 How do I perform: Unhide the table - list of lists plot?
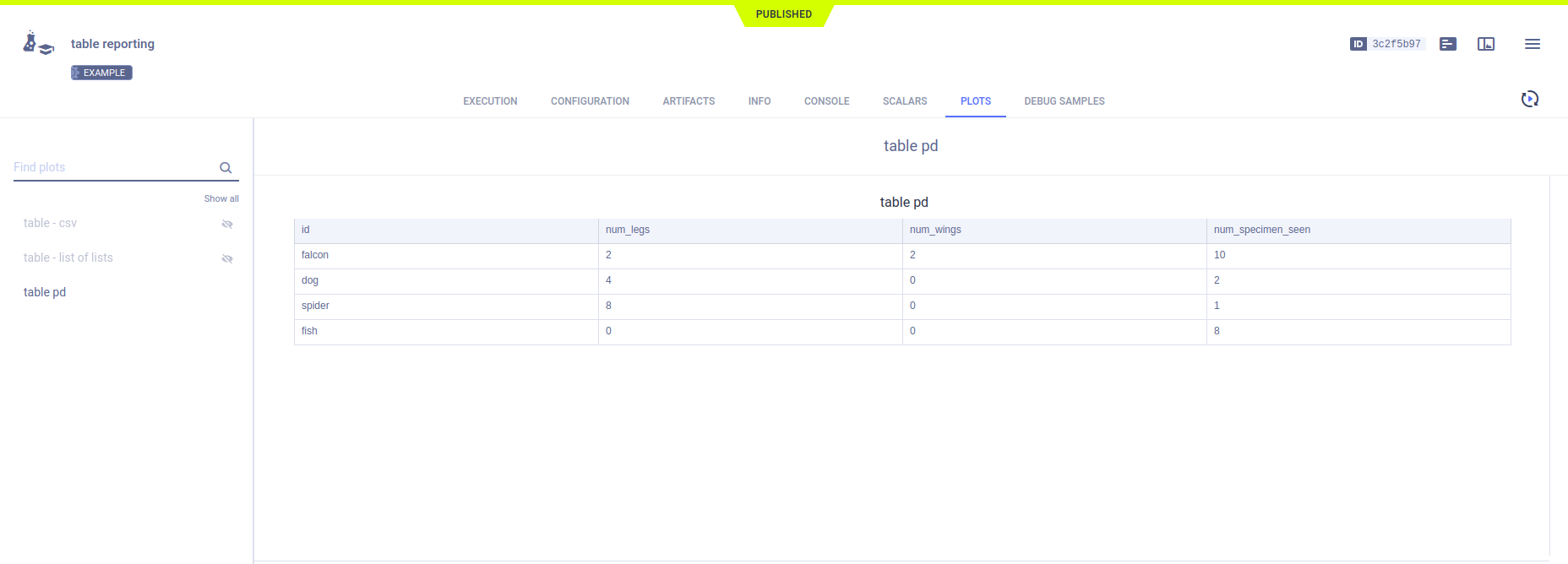click(x=226, y=258)
